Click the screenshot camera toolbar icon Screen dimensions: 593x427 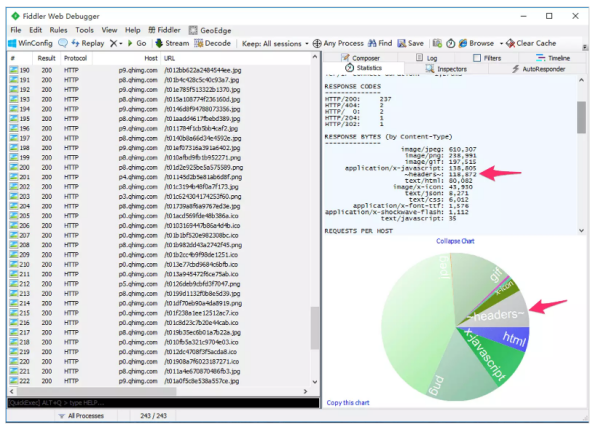437,43
